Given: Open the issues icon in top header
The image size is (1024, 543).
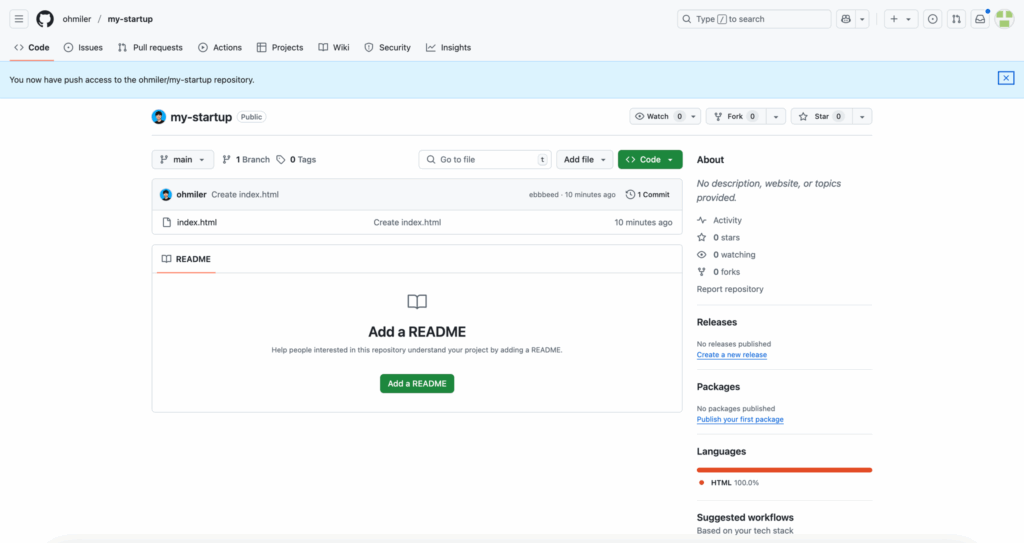Looking at the screenshot, I should (932, 19).
